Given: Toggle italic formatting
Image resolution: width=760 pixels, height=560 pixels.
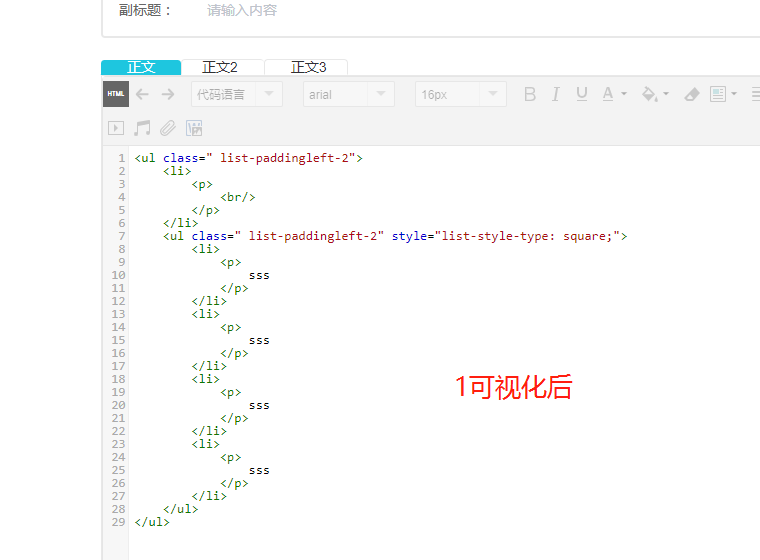Looking at the screenshot, I should tap(555, 94).
